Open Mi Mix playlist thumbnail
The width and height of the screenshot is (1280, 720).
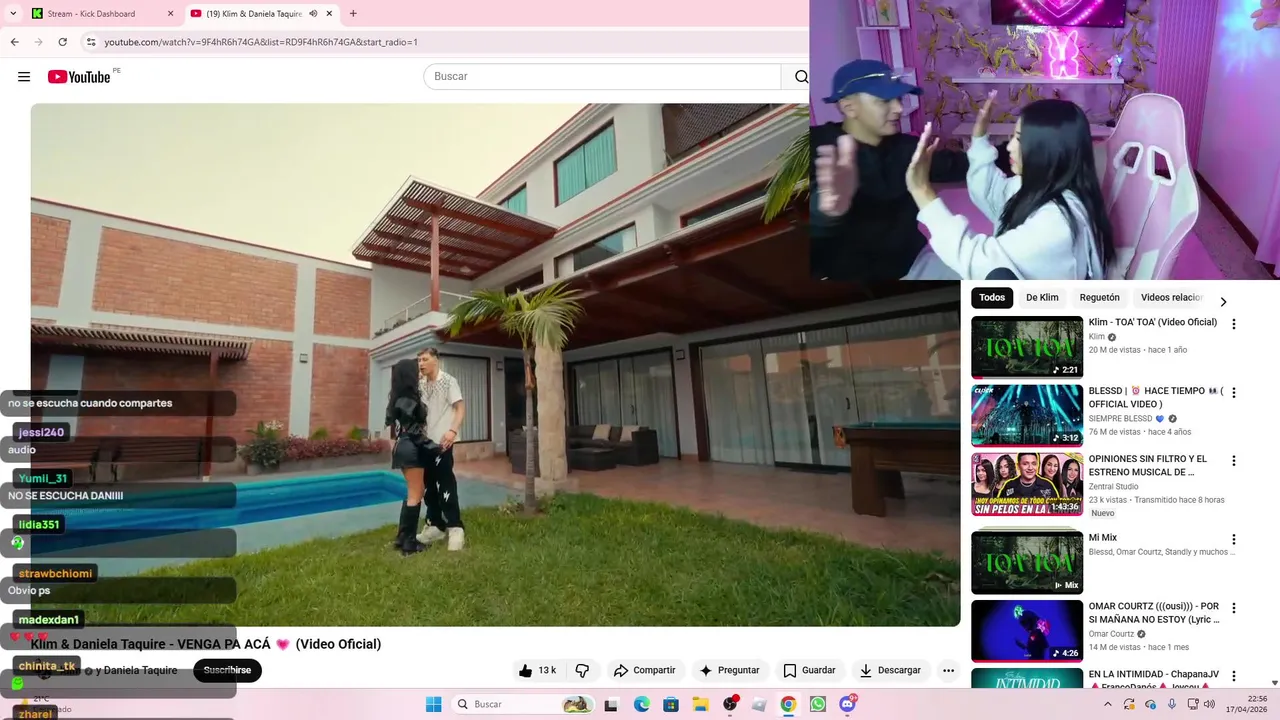(1027, 562)
